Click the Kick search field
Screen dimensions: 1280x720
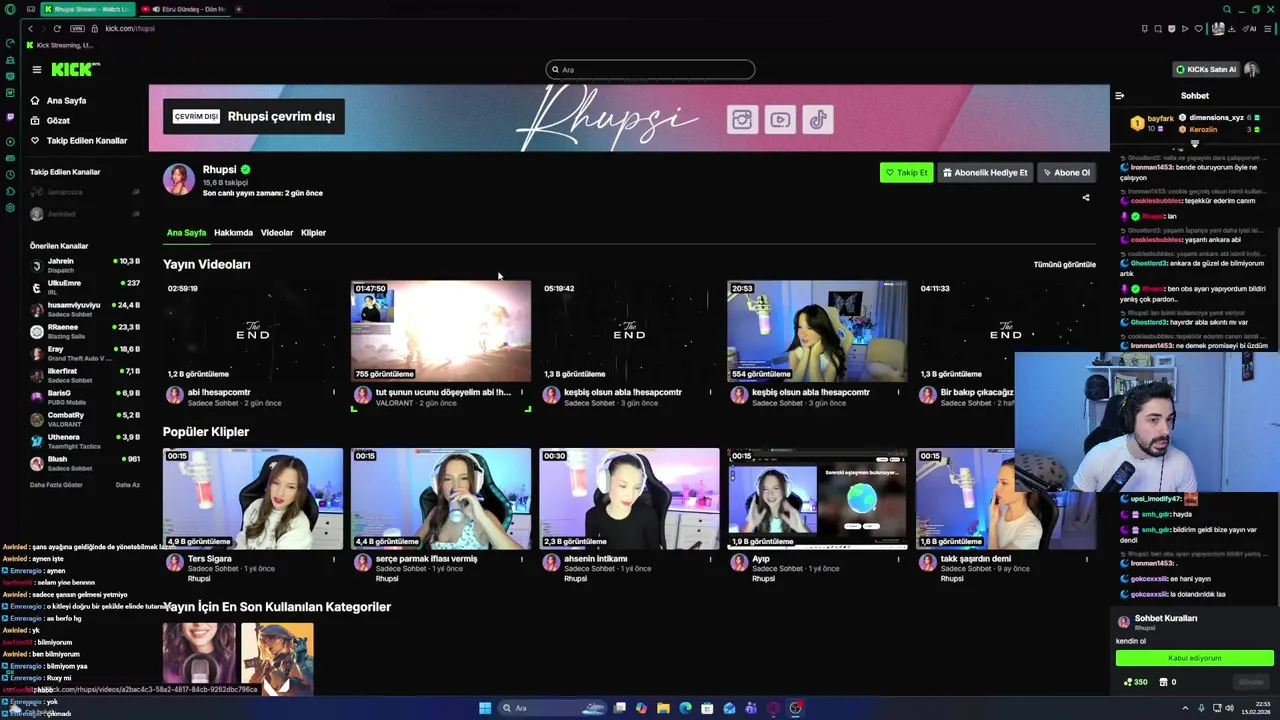650,70
